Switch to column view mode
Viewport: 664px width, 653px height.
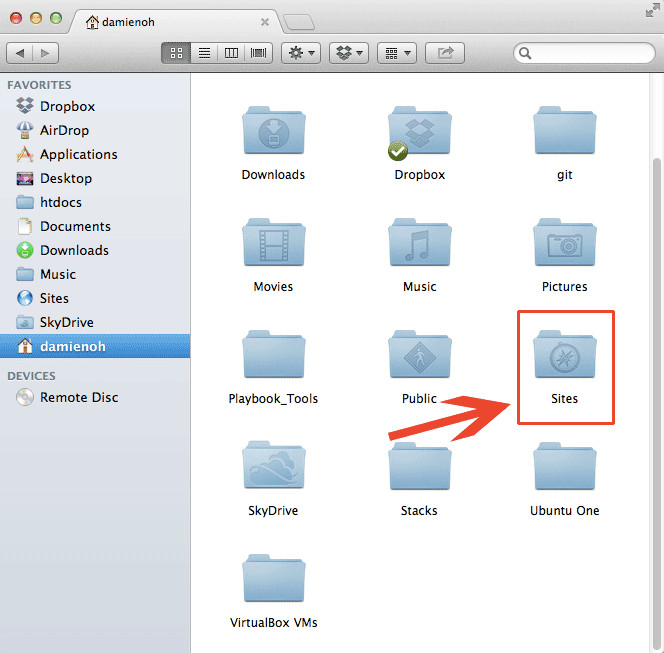pyautogui.click(x=231, y=53)
